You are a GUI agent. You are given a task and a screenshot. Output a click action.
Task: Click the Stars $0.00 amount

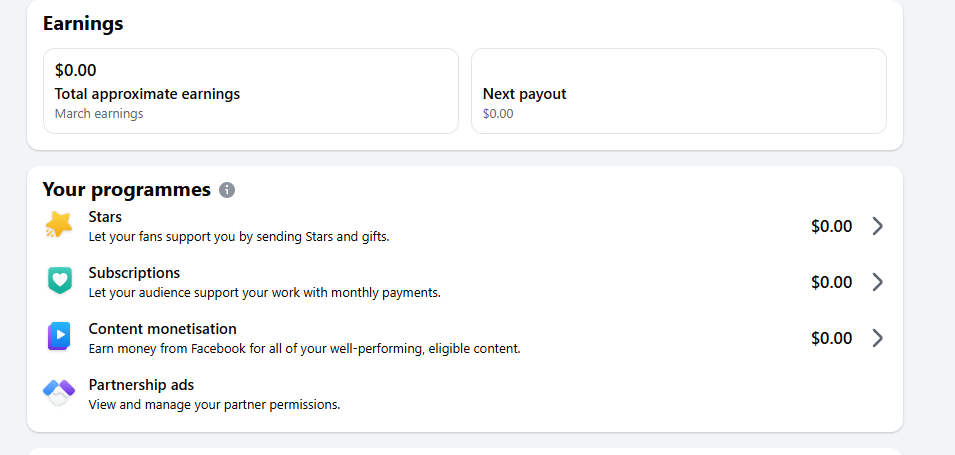831,226
